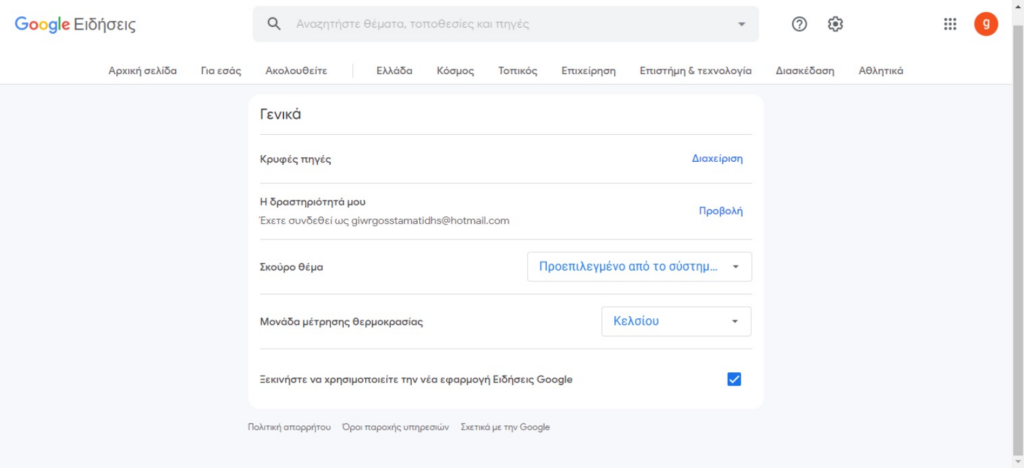
Task: Open the Σκούρο θέμα dropdown
Action: click(639, 267)
